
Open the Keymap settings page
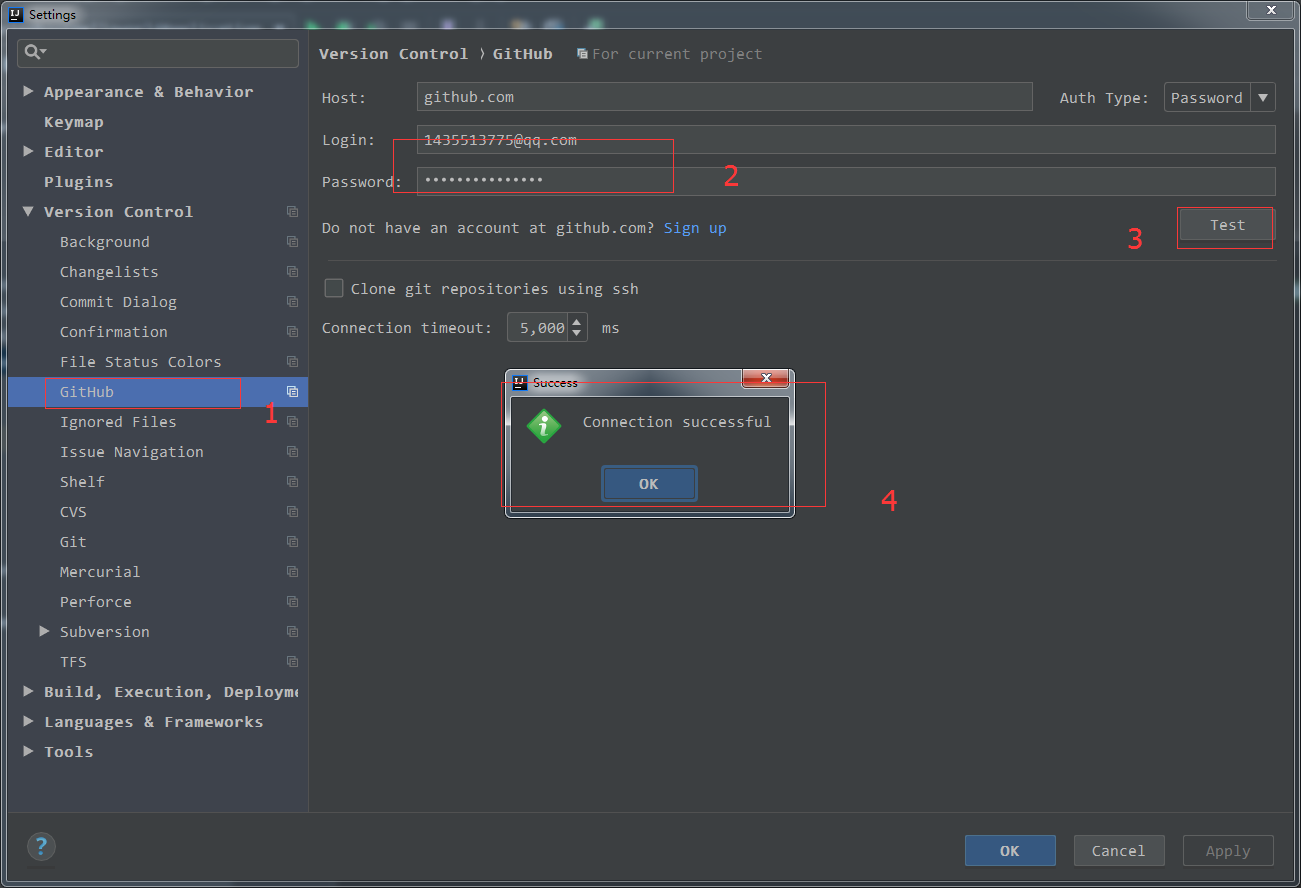point(74,122)
